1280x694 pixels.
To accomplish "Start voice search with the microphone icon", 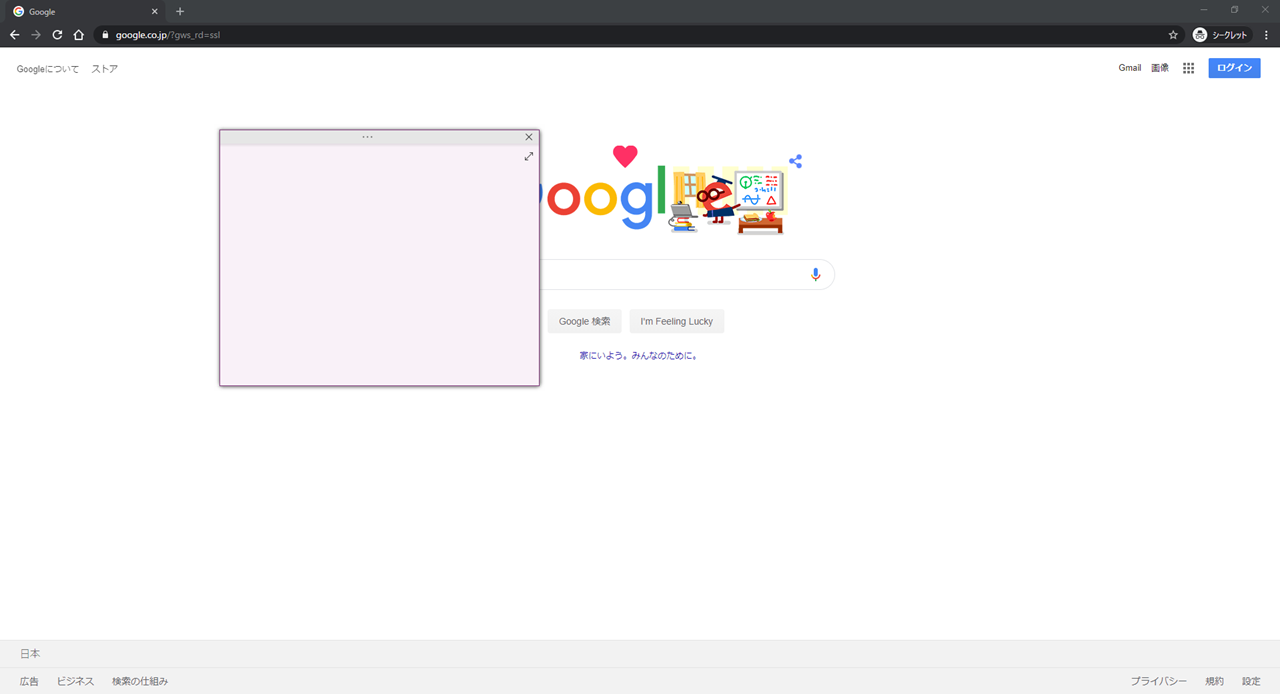I will point(815,274).
